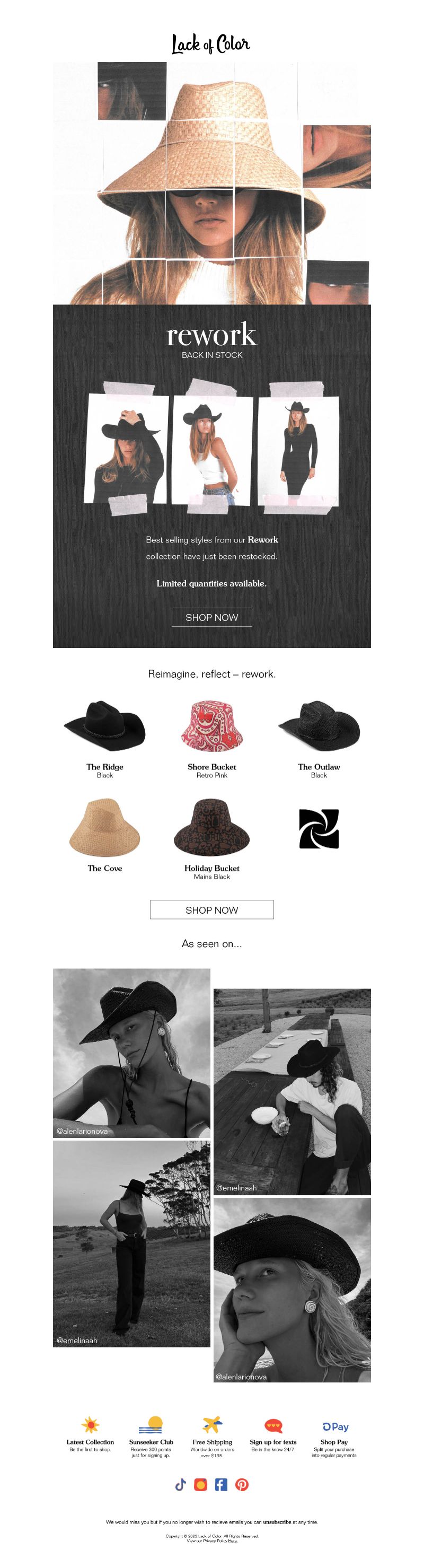Open the Privacy Policy Here link
The image size is (424, 1568).
click(232, 1540)
